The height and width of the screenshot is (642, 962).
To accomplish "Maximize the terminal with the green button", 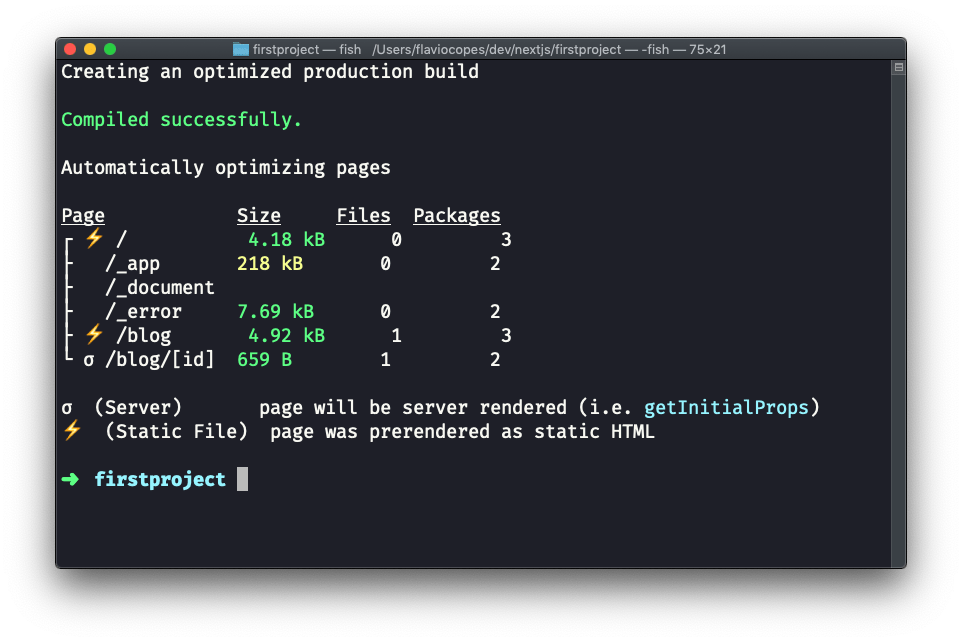I will pyautogui.click(x=110, y=49).
